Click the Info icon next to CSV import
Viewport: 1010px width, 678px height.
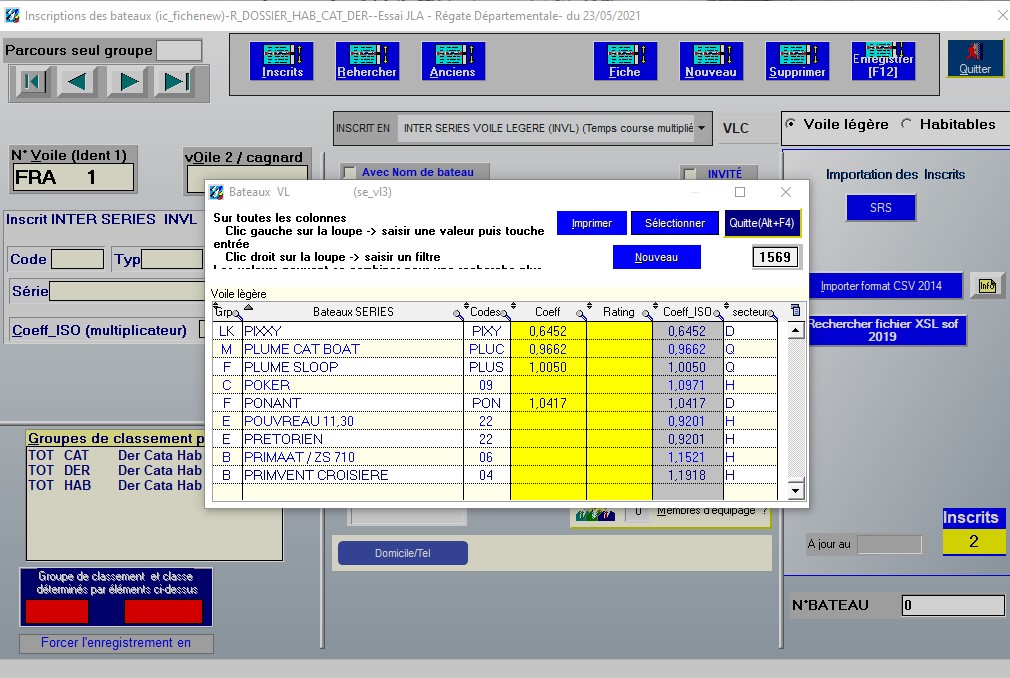click(986, 286)
